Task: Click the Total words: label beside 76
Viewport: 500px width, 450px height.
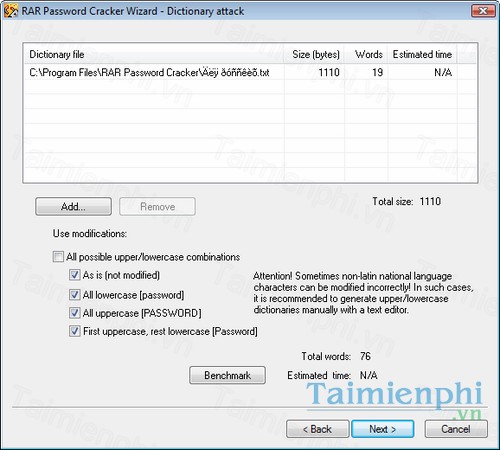Action: 326,356
